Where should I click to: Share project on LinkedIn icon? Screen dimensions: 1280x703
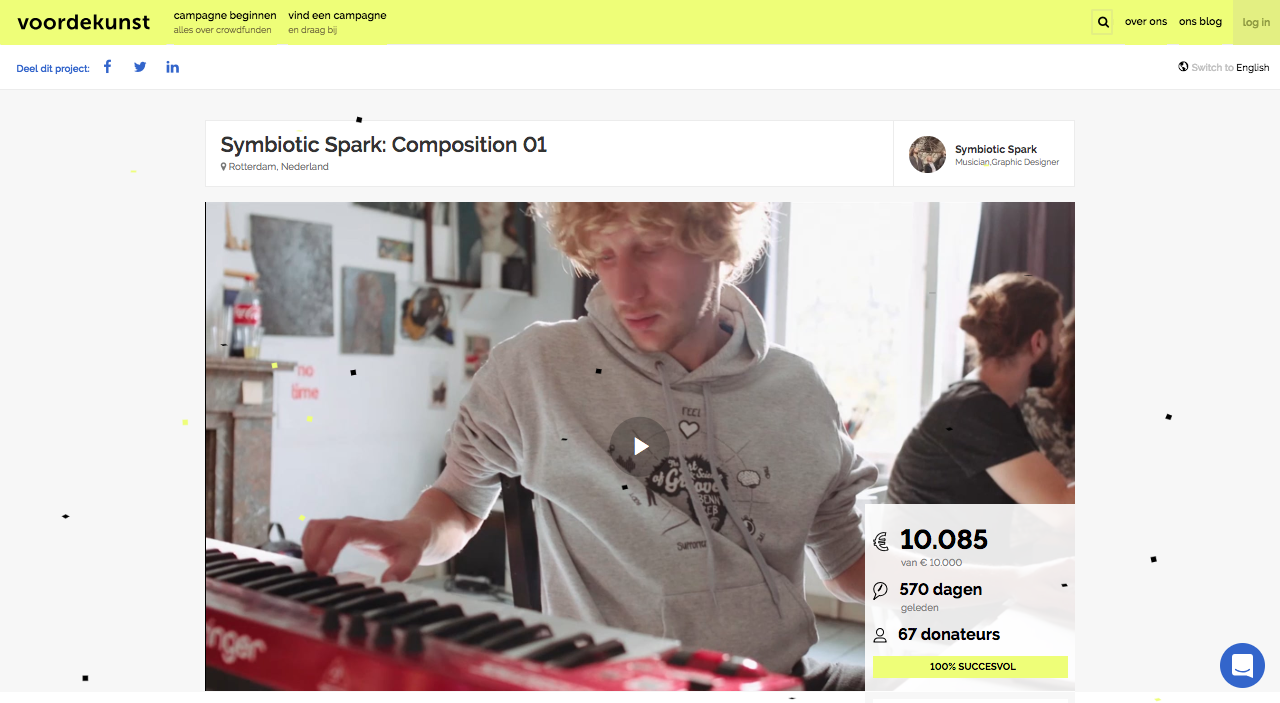pyautogui.click(x=172, y=67)
